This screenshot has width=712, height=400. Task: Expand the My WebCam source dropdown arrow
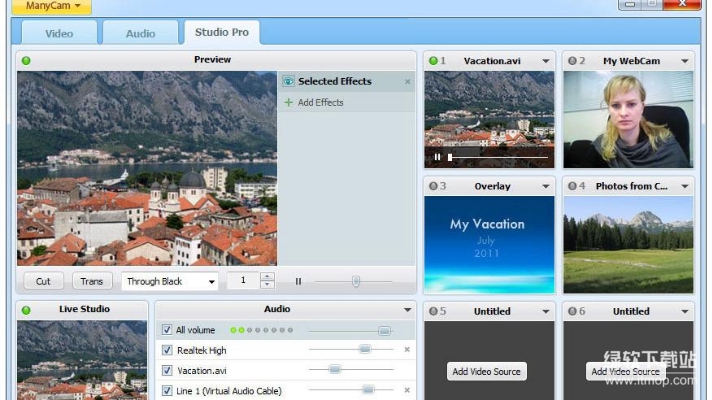coord(685,61)
